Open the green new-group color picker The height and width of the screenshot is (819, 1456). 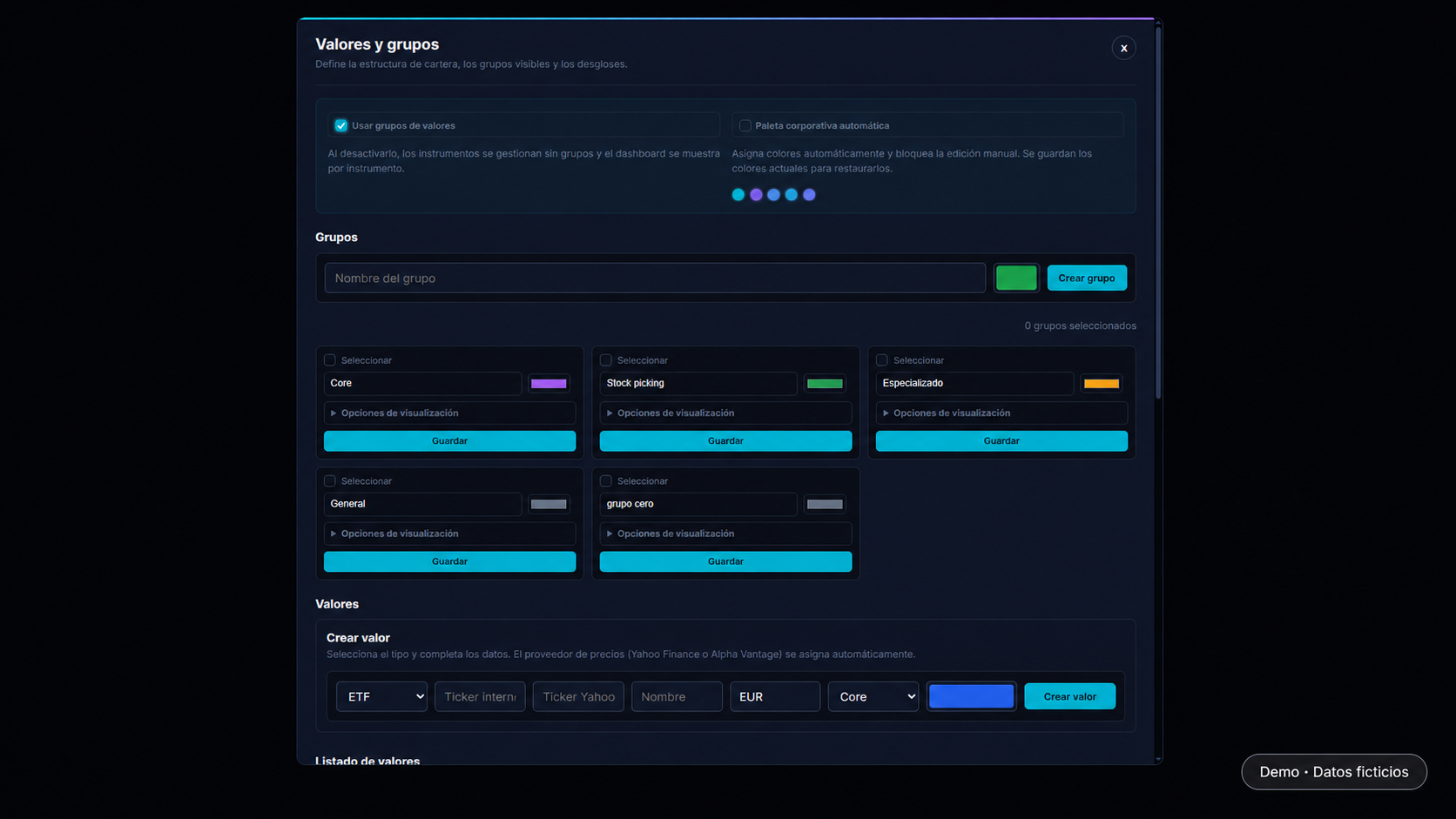[1016, 278]
